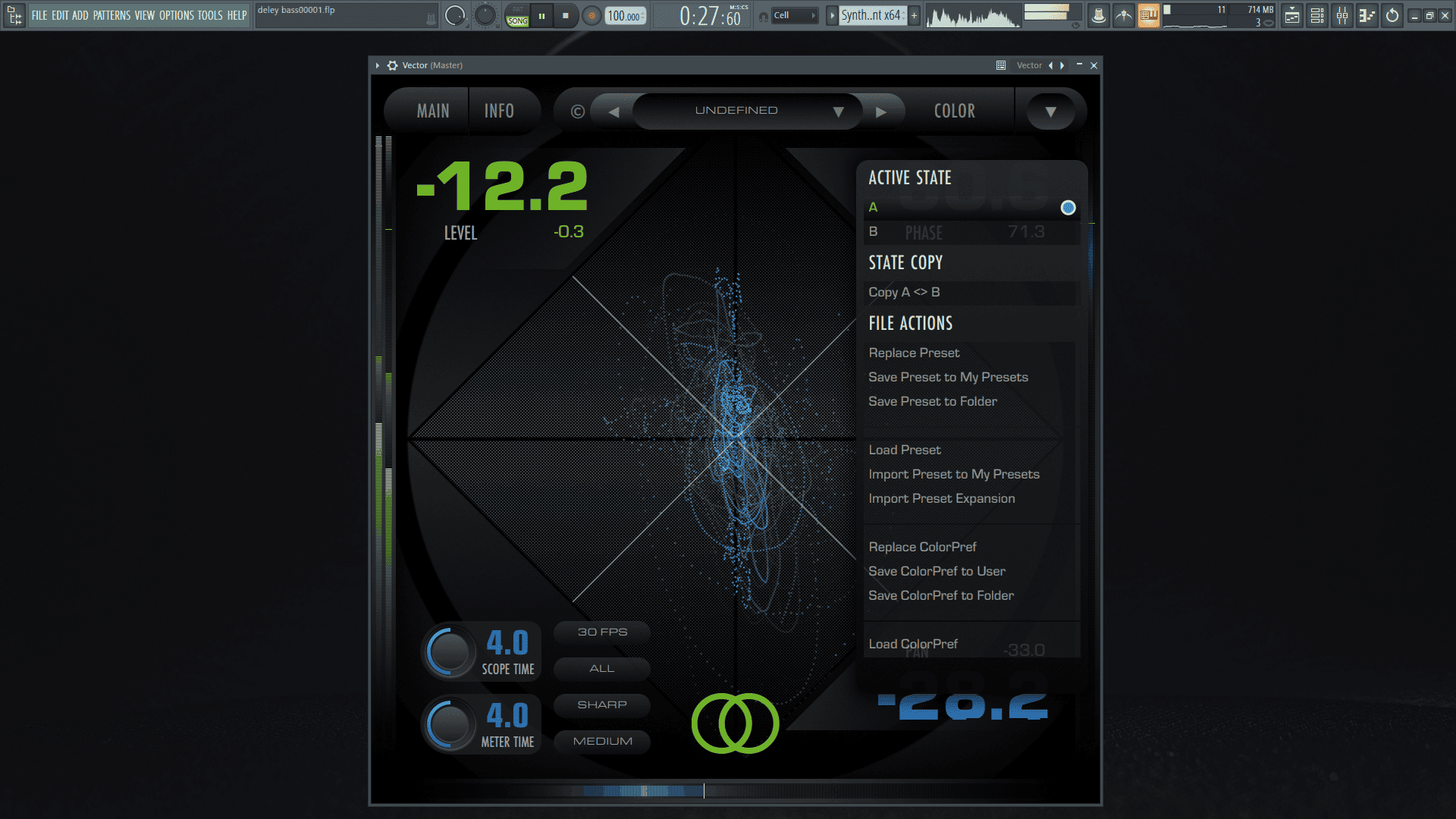This screenshot has width=1456, height=819.
Task: Click the Synth..nt x64 pattern name
Action: [x=872, y=15]
